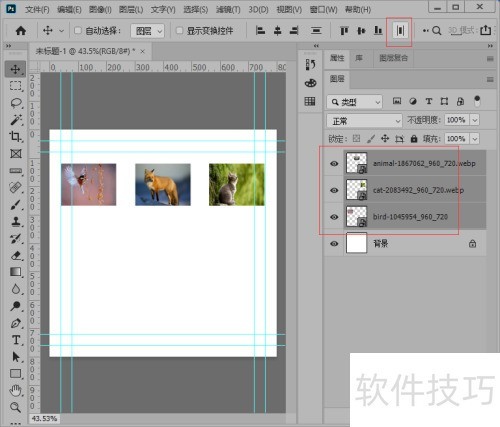
Task: Select the Zoom tool
Action: pos(16,407)
